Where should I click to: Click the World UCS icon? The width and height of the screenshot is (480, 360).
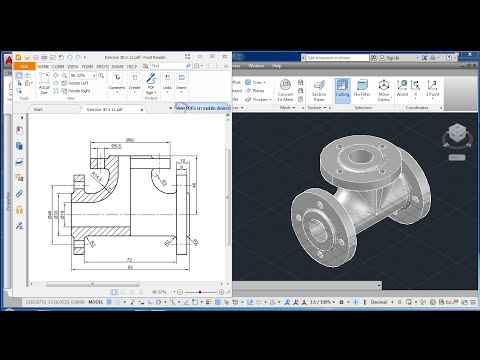pos(402,89)
